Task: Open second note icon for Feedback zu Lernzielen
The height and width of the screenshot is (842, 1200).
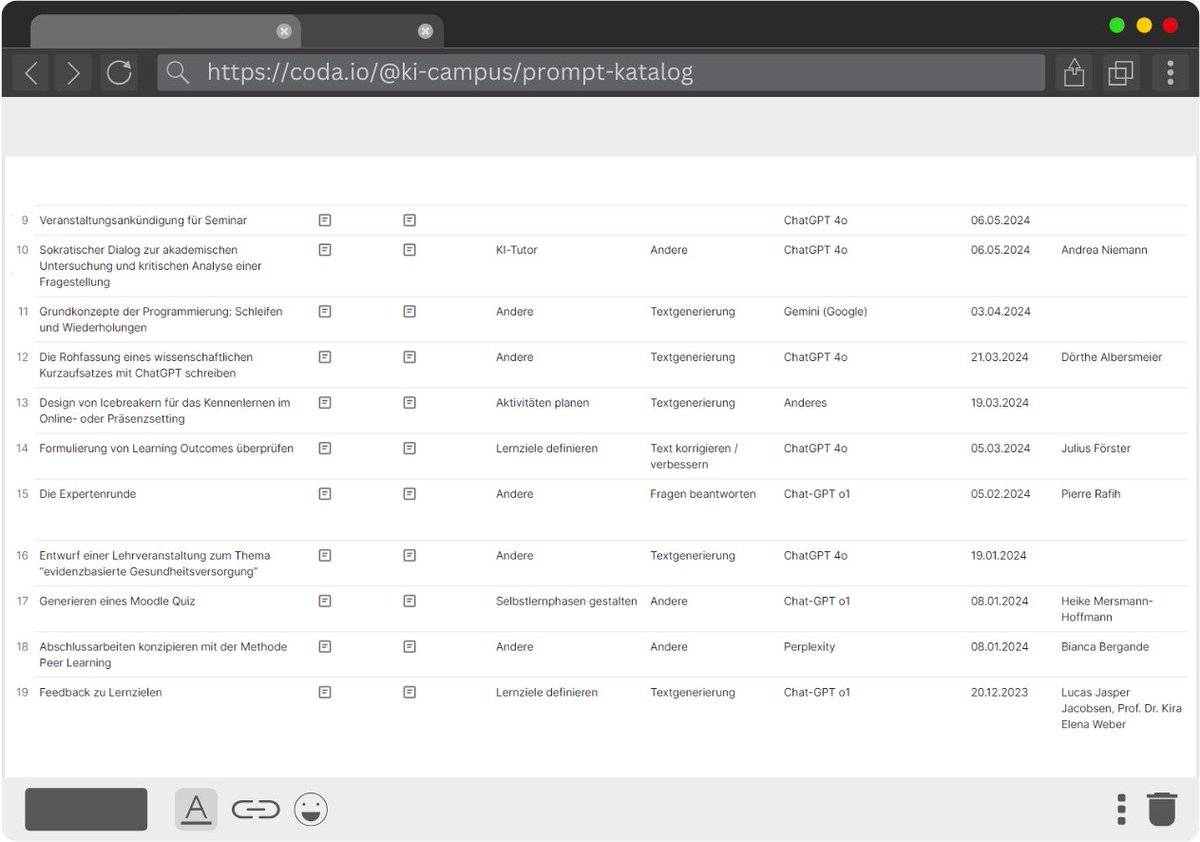Action: (409, 692)
